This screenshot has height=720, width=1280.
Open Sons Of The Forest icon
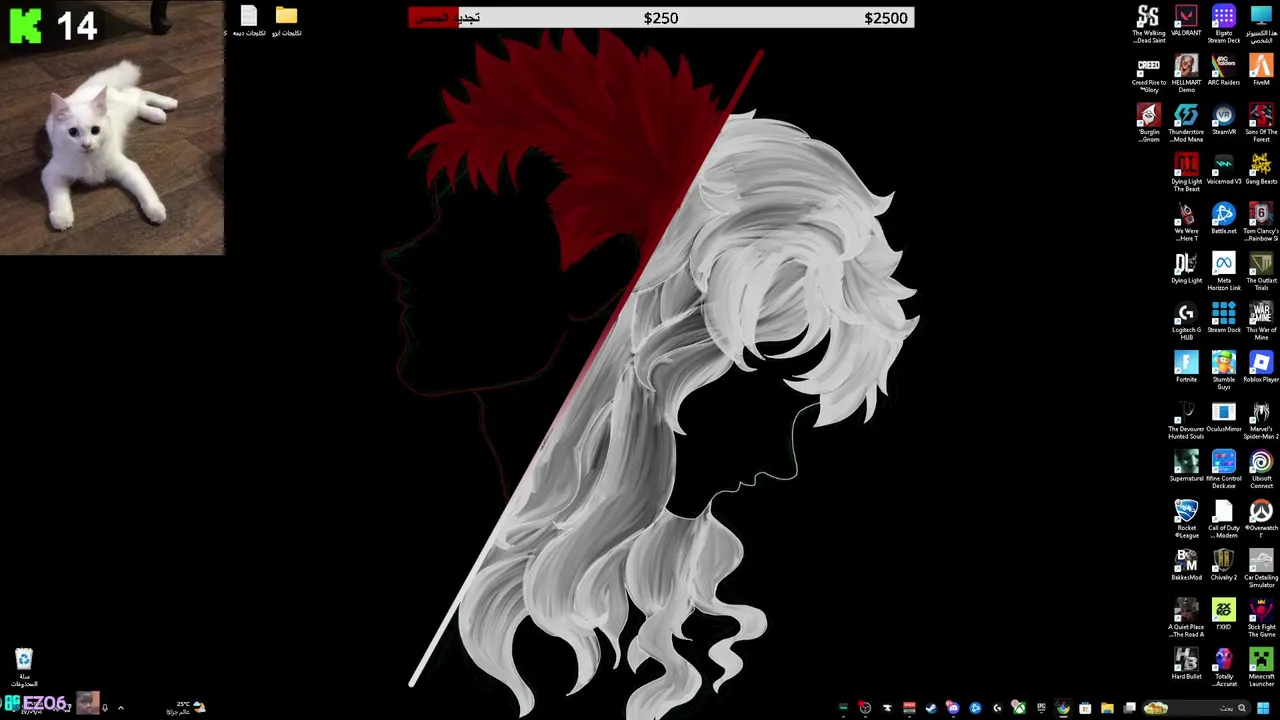click(x=1261, y=123)
